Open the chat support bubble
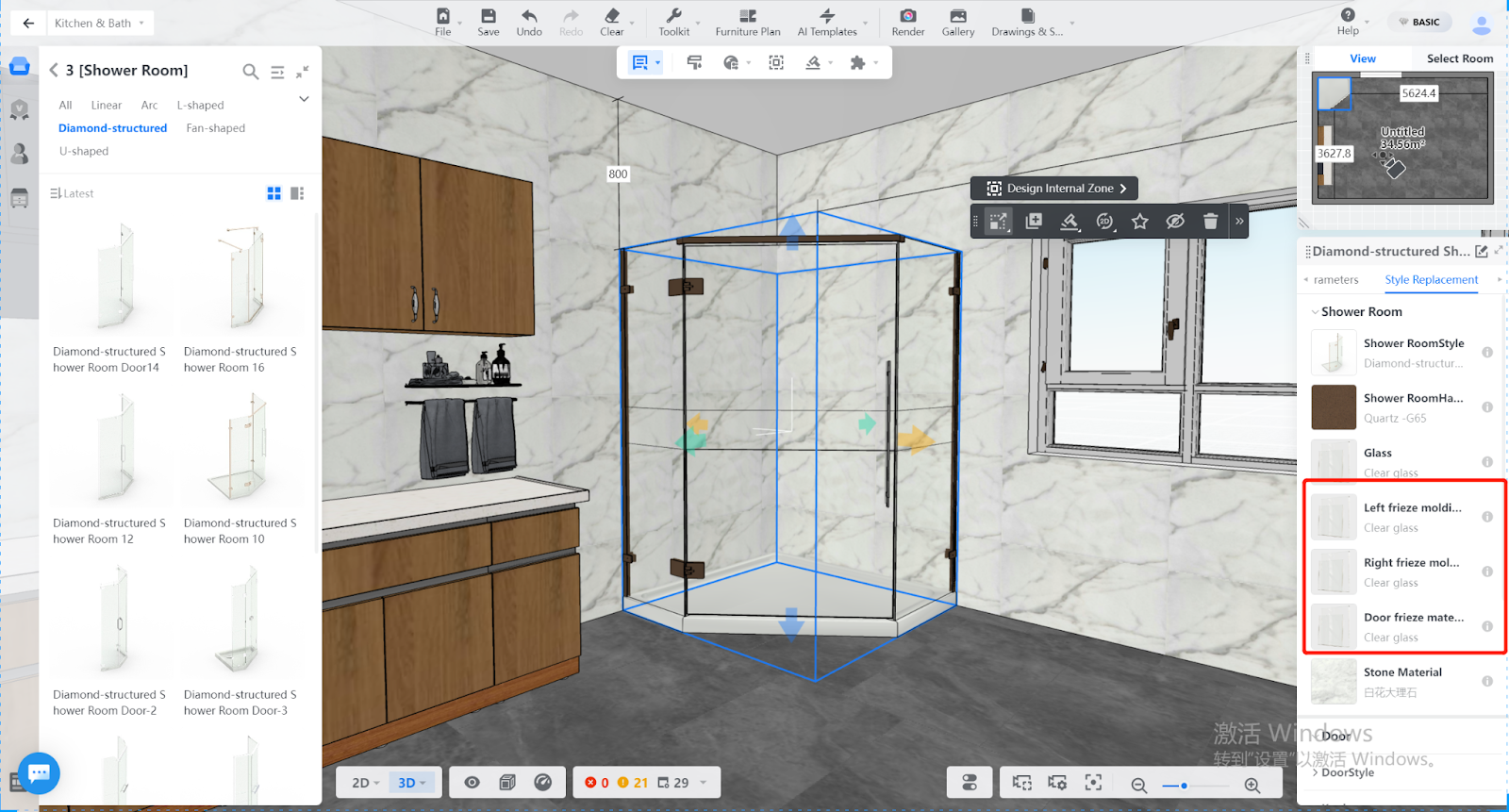The image size is (1509, 812). [x=39, y=773]
